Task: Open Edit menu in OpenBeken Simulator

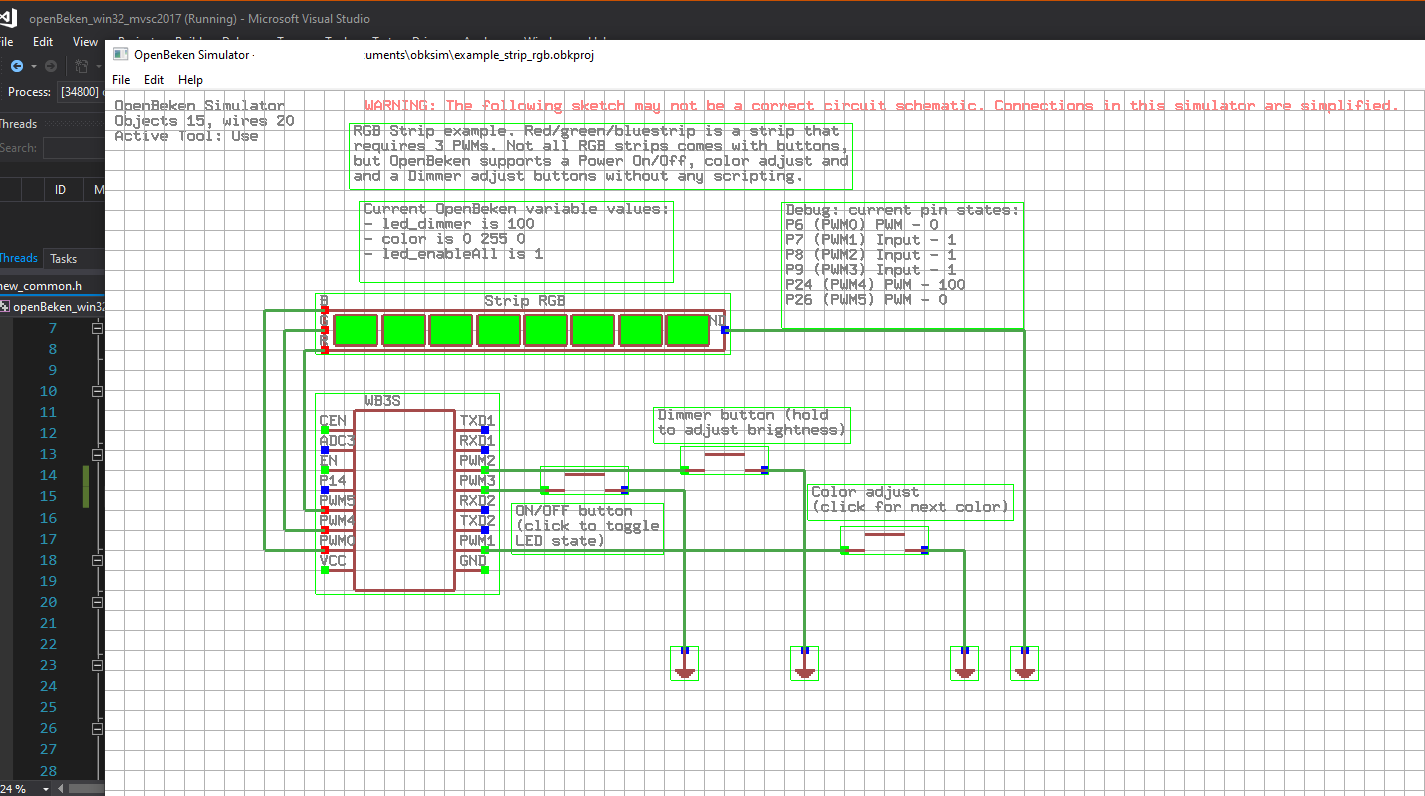Action: tap(154, 80)
